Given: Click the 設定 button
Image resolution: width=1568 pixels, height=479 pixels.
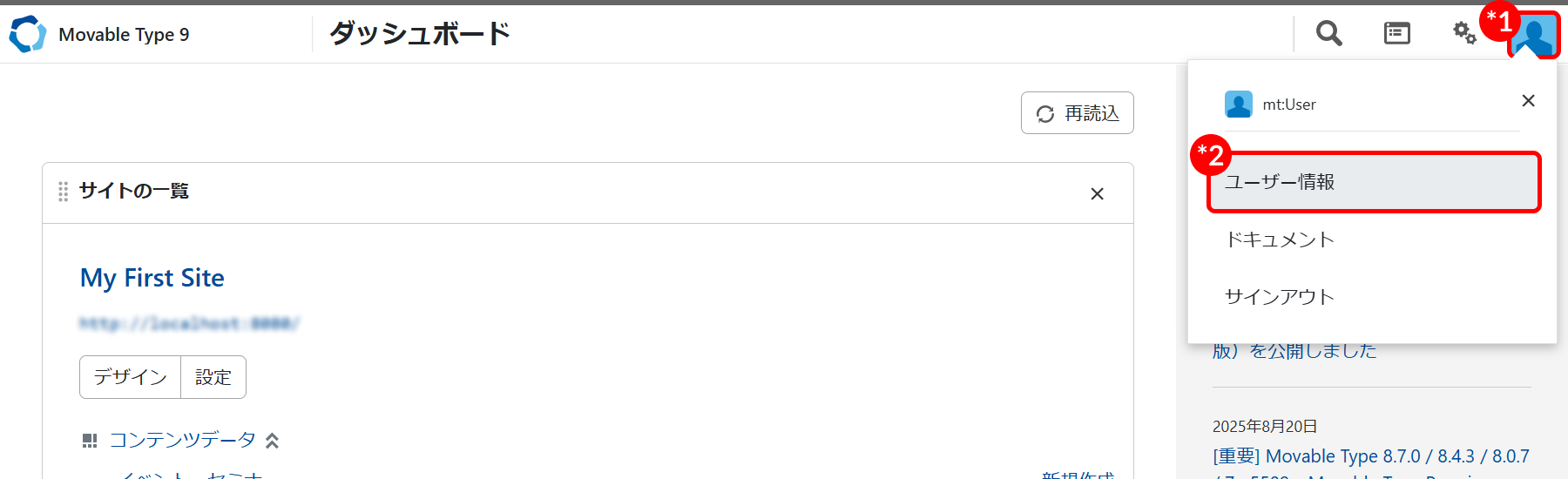Looking at the screenshot, I should (213, 377).
